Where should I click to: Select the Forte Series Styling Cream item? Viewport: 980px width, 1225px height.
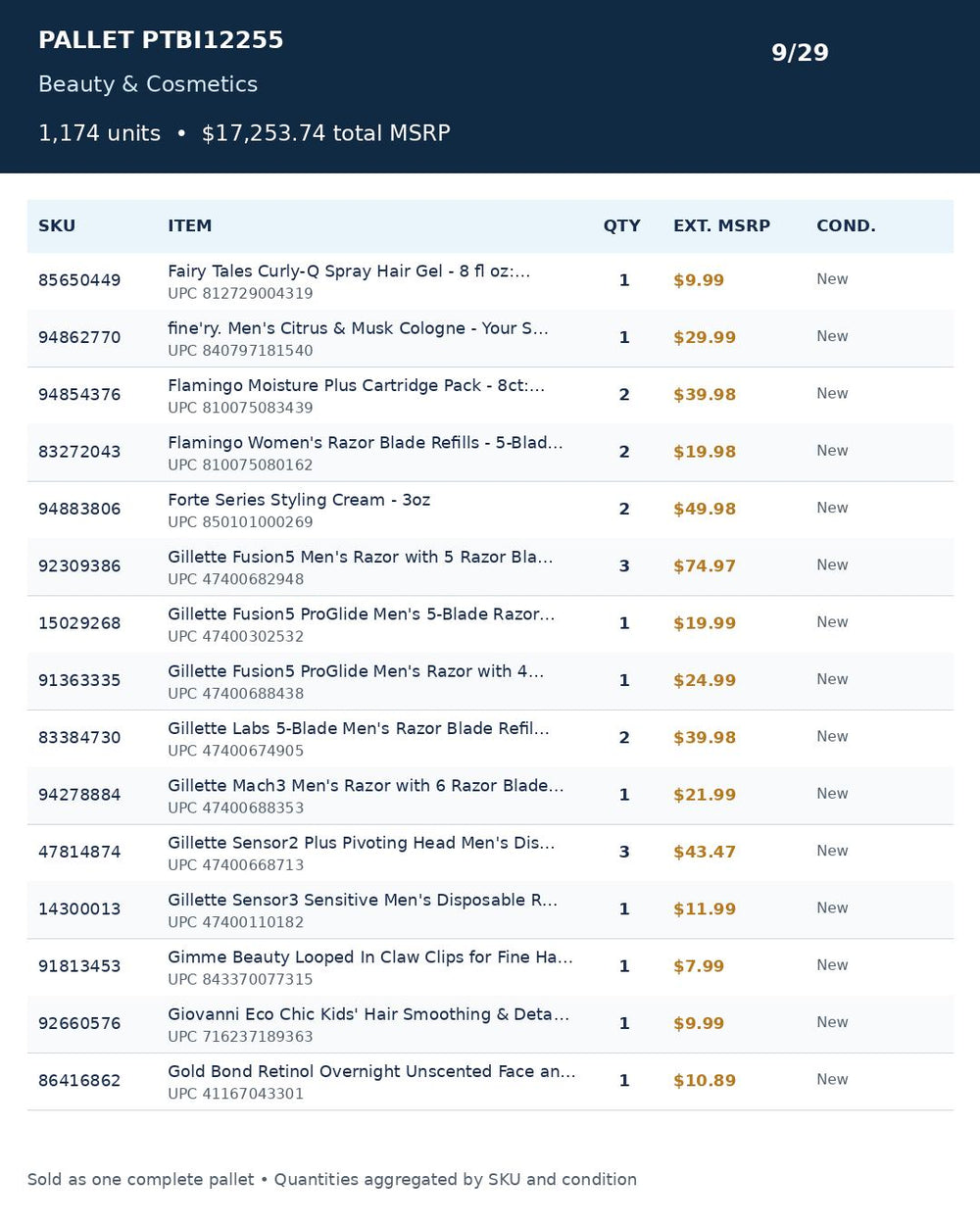click(x=299, y=500)
